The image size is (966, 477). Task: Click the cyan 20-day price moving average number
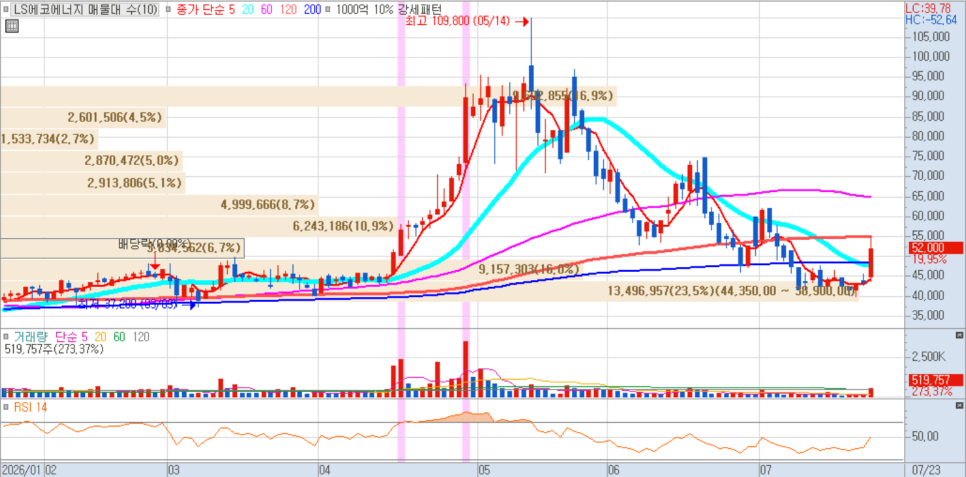tap(248, 9)
